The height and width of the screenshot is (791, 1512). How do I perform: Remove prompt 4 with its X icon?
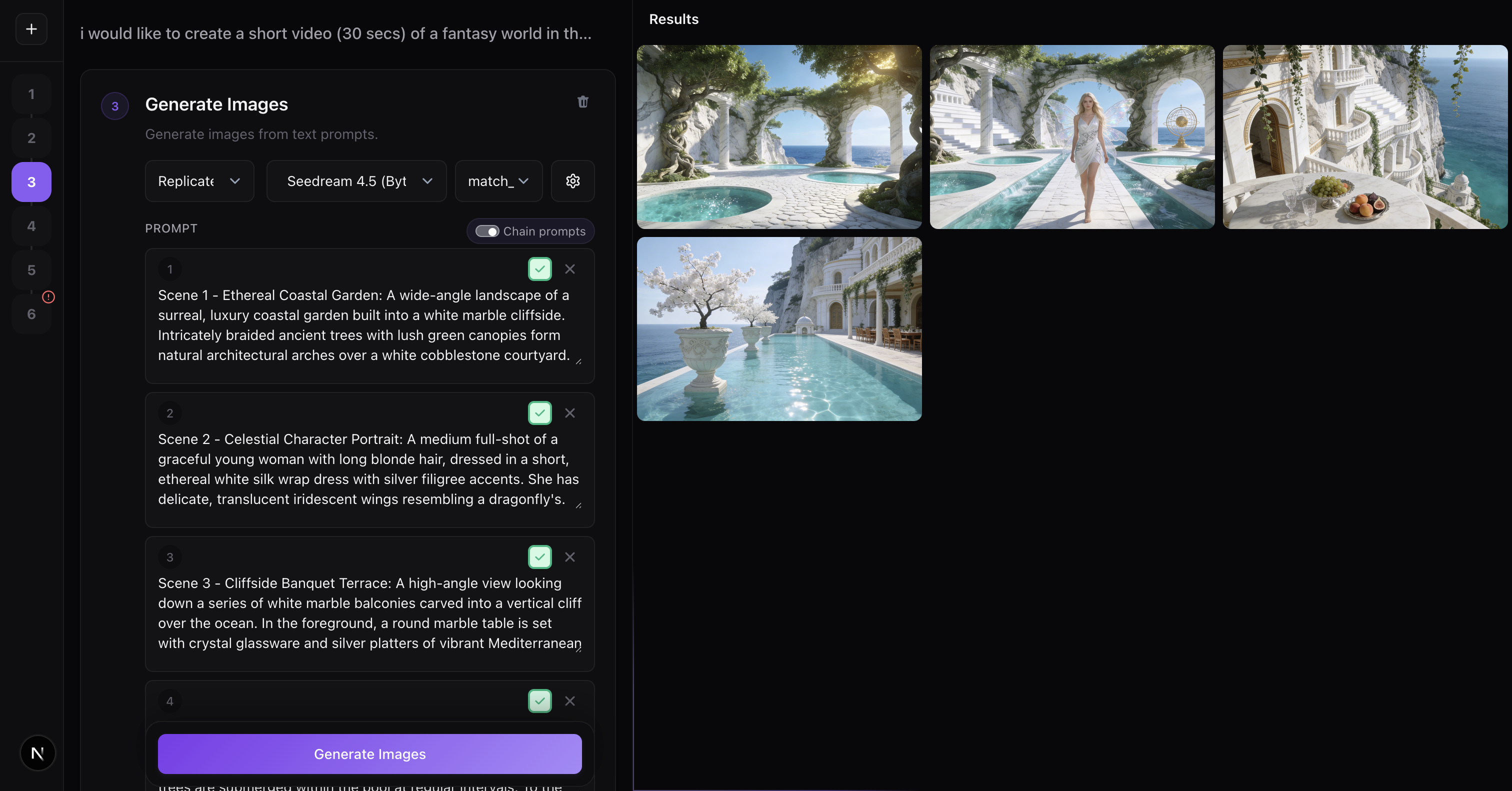tap(569, 700)
